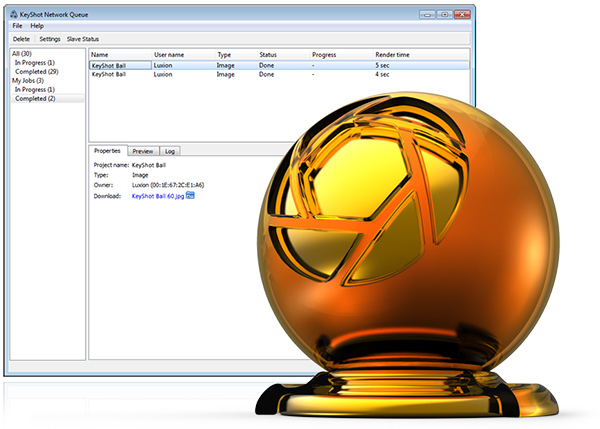The width and height of the screenshot is (600, 429).
Task: Click the Owner value Luxion MAC address text
Action: (168, 185)
